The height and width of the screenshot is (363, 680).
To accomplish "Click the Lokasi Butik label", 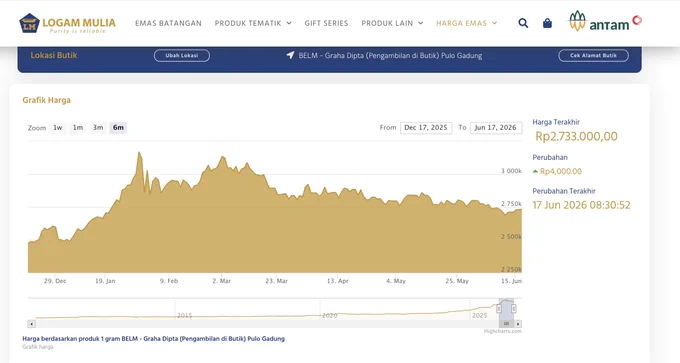I will [x=54, y=55].
